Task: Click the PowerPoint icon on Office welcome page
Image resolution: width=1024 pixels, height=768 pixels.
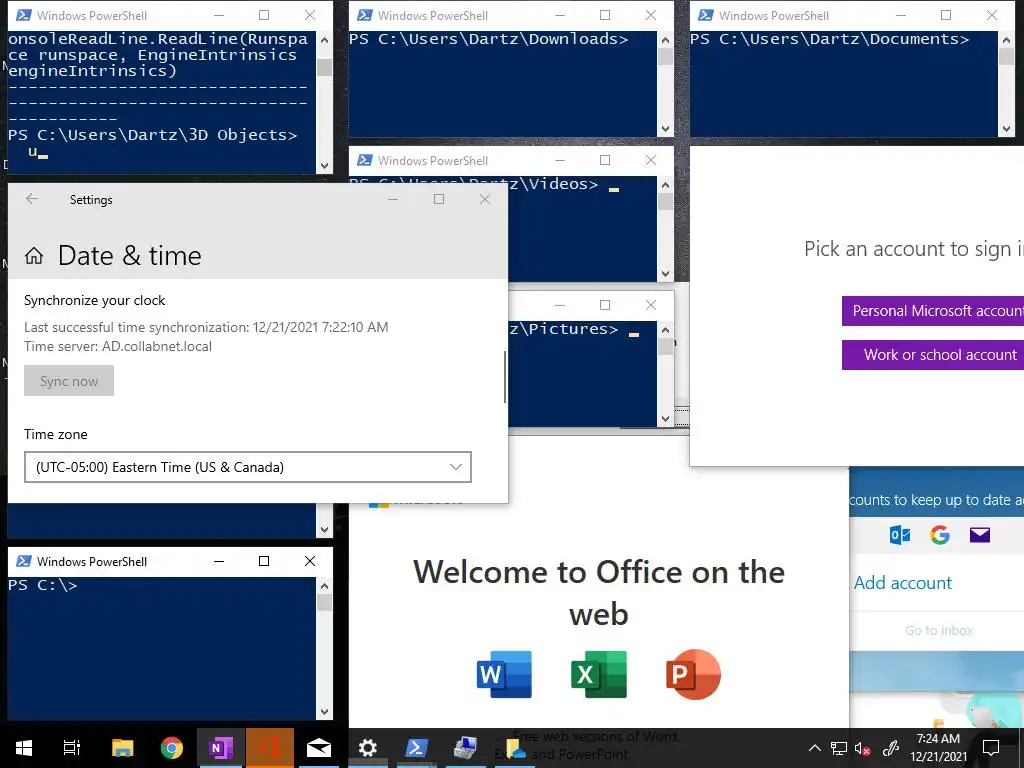Action: pos(693,674)
